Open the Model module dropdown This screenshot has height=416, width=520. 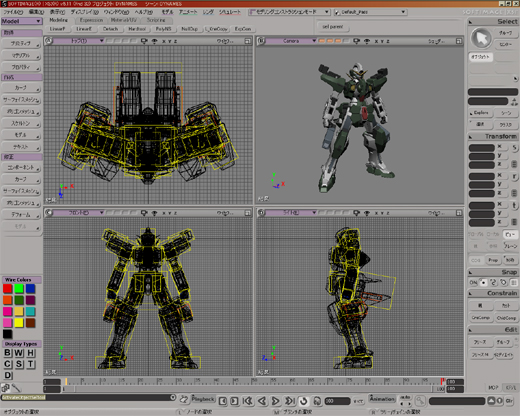21,21
